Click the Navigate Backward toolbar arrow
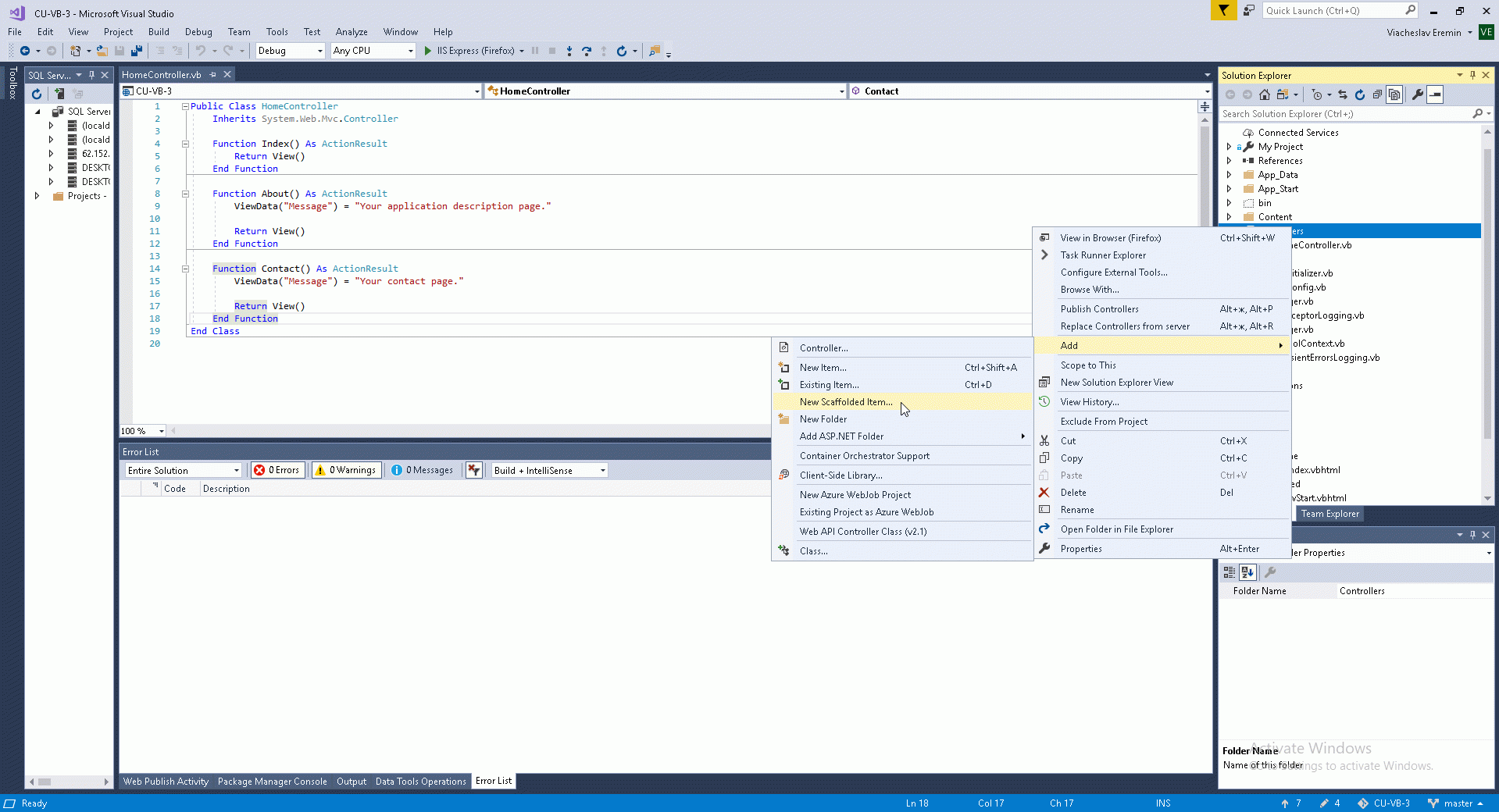 tap(25, 51)
